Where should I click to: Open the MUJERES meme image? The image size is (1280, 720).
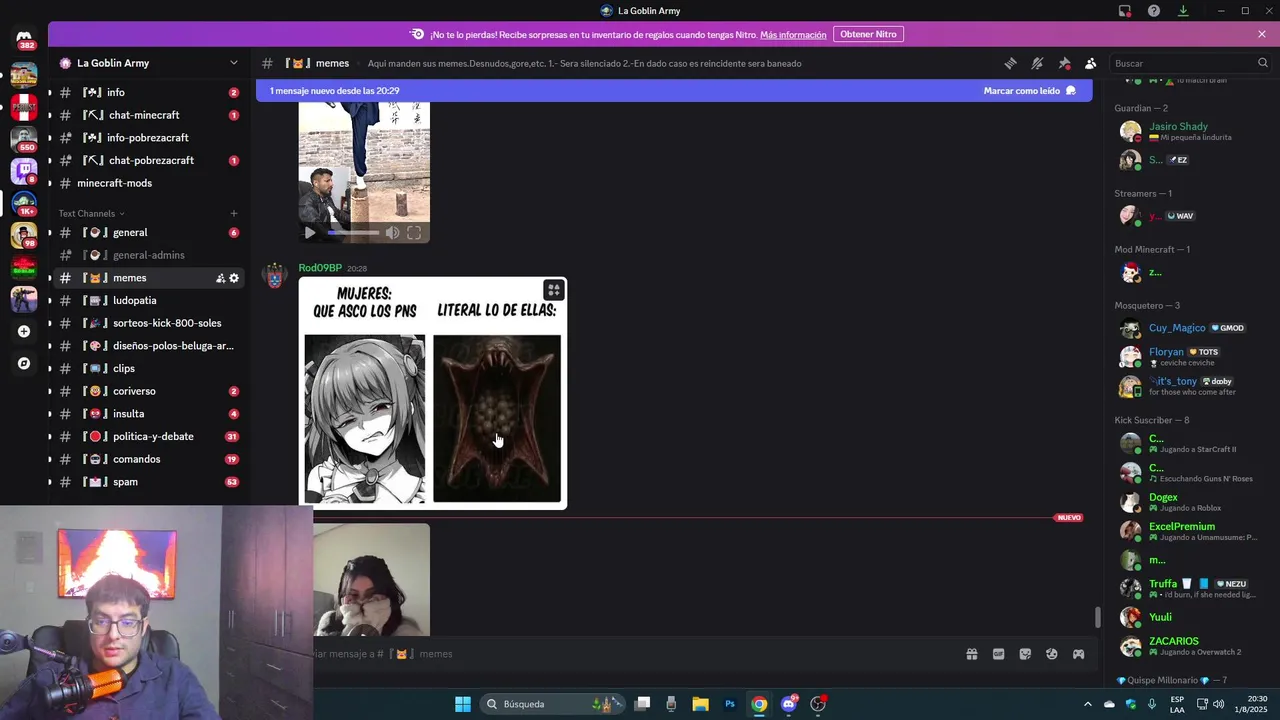click(433, 393)
